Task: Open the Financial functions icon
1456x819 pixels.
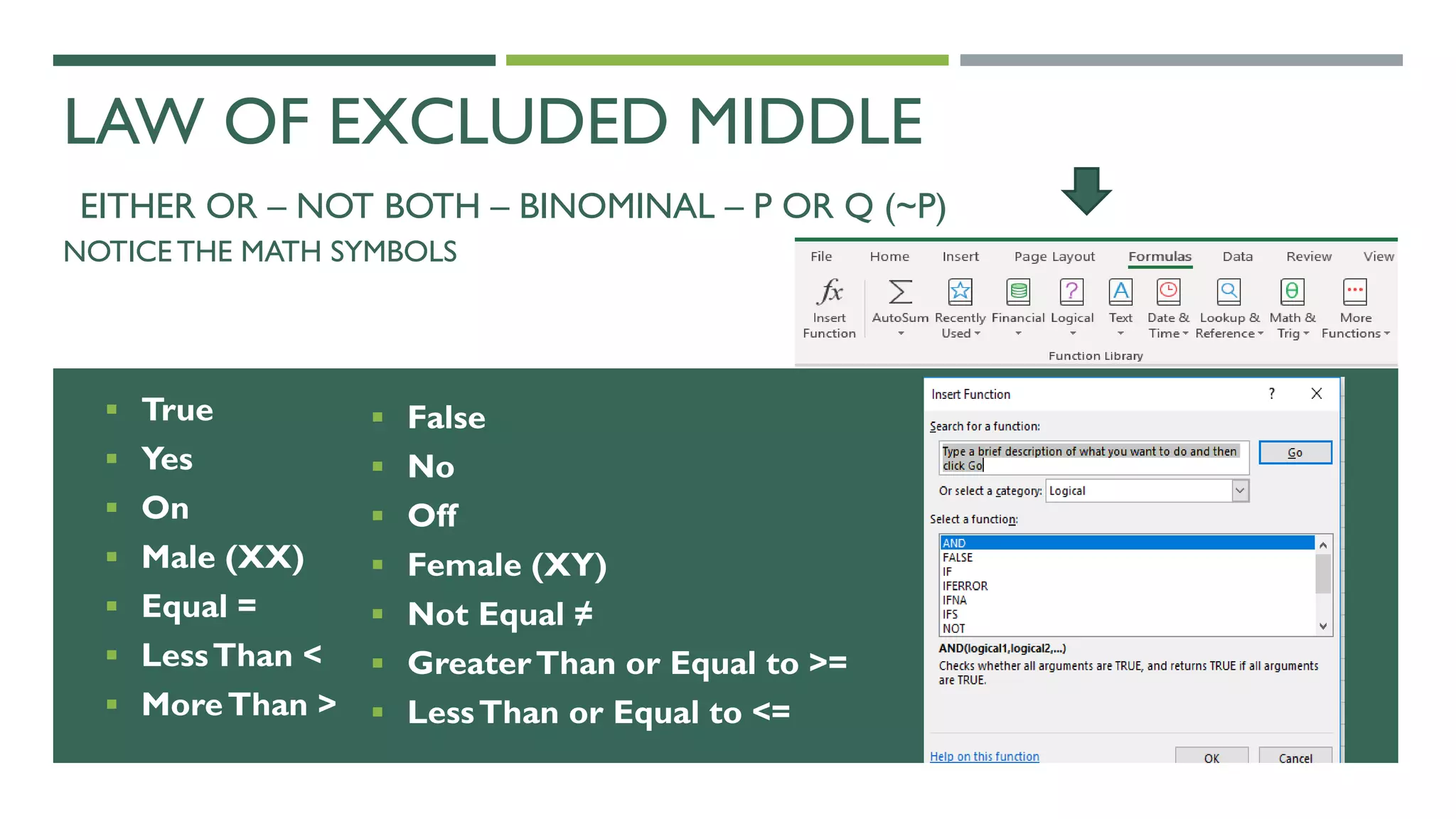Action: pos(1018,291)
